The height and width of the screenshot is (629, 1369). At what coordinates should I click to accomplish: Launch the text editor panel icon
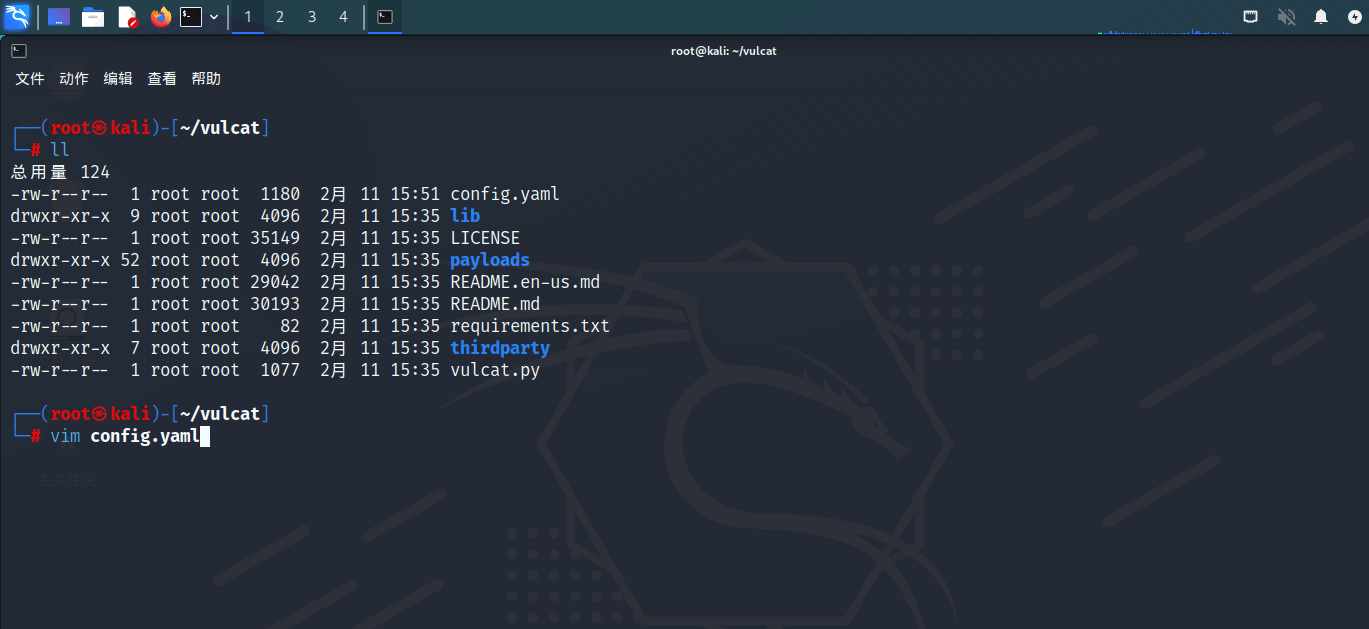pos(127,17)
